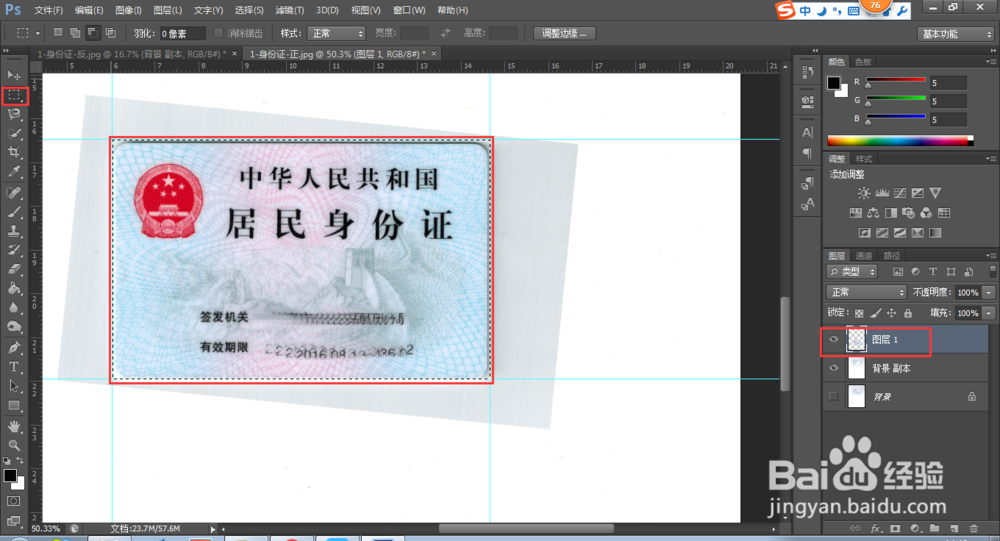Screen dimensions: 1000x541
Task: Open layer style fx menu
Action: tap(876, 528)
